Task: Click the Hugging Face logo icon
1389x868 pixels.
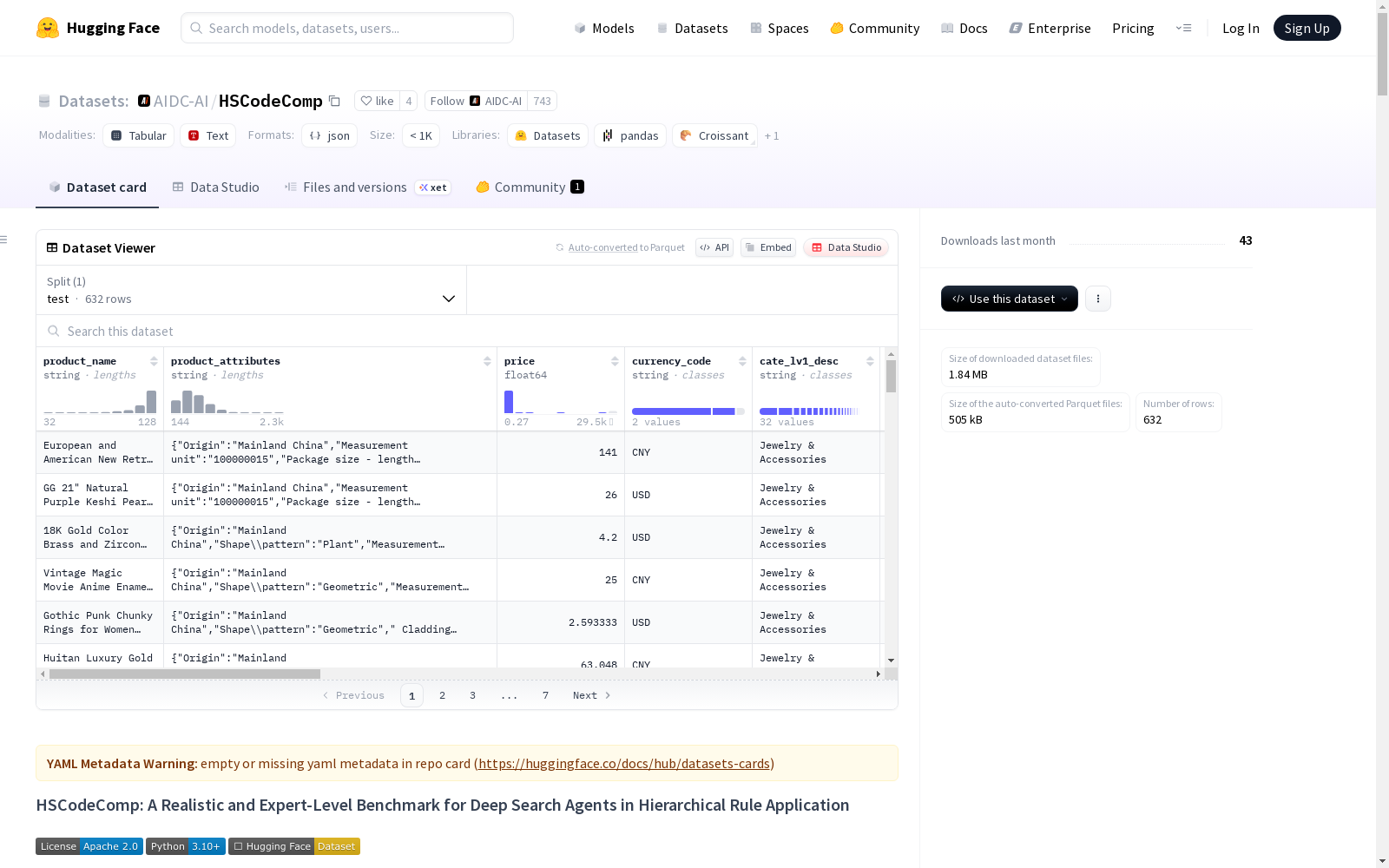Action: point(48,28)
